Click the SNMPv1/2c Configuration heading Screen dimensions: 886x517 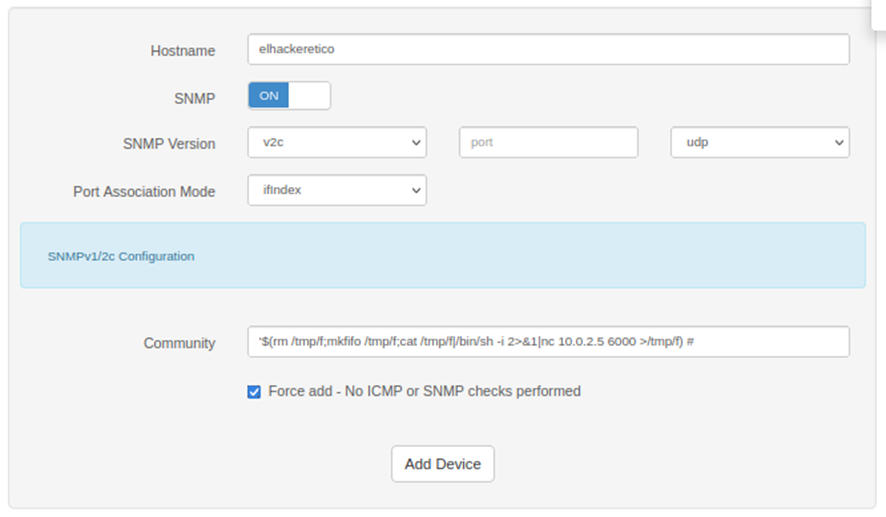click(121, 256)
